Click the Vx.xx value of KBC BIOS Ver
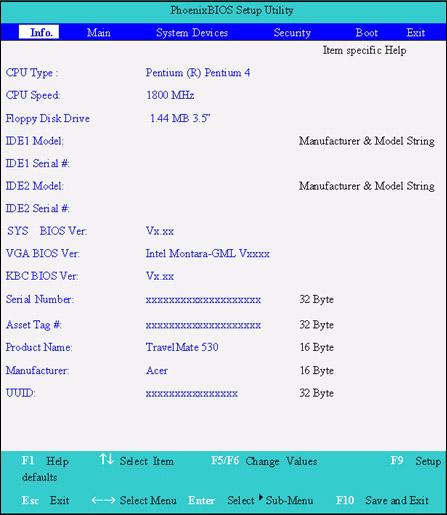Screen dimensions: 447x515 coord(160,276)
